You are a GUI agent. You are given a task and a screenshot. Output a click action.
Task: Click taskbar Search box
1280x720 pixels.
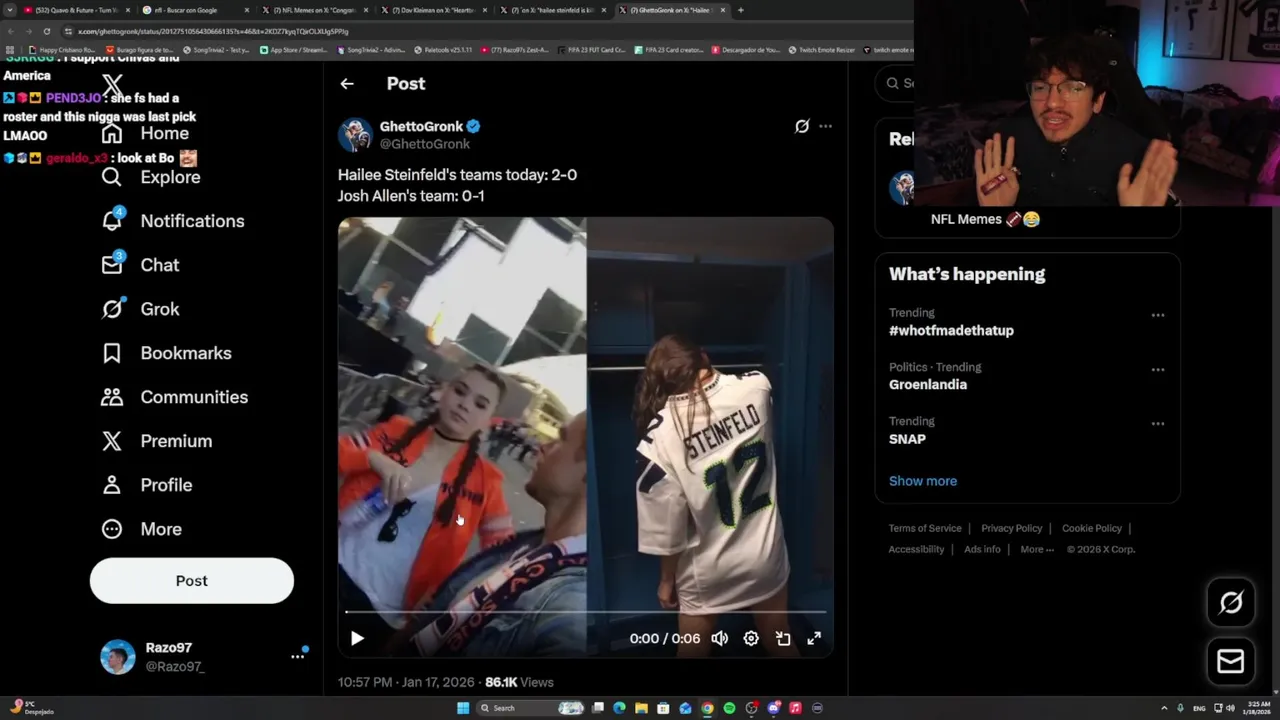click(x=531, y=708)
